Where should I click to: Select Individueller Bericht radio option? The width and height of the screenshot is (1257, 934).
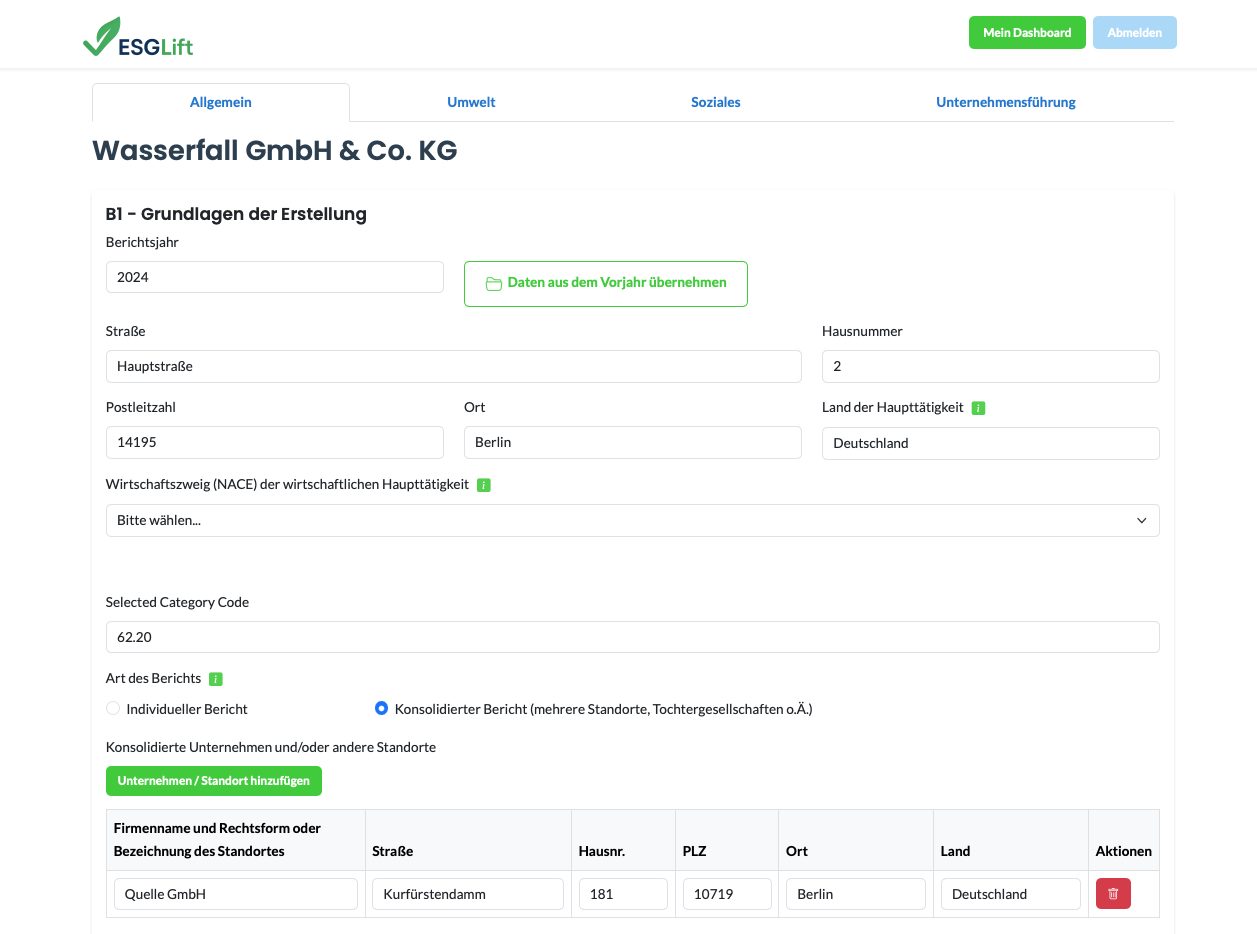pos(113,709)
